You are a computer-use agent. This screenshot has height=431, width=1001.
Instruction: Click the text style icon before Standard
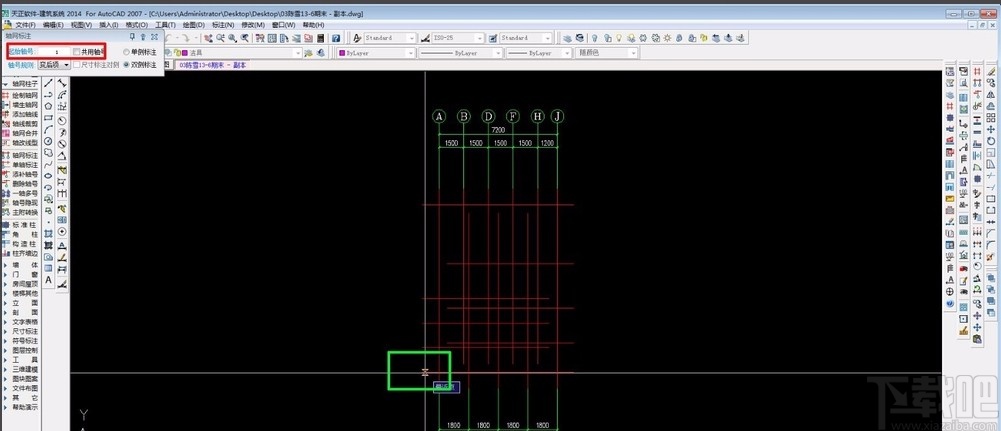point(357,38)
